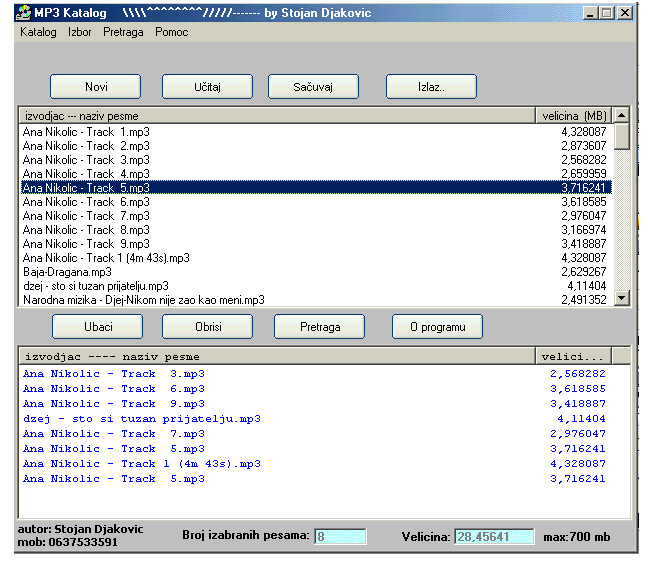The height and width of the screenshot is (563, 648).
Task: Close the MP3 Katalog window
Action: coord(625,13)
